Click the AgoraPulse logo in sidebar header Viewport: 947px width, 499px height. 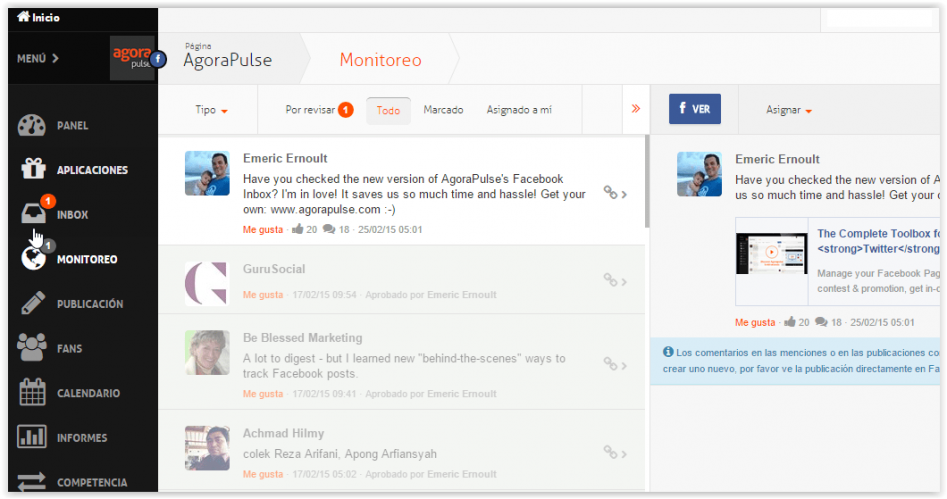point(132,58)
